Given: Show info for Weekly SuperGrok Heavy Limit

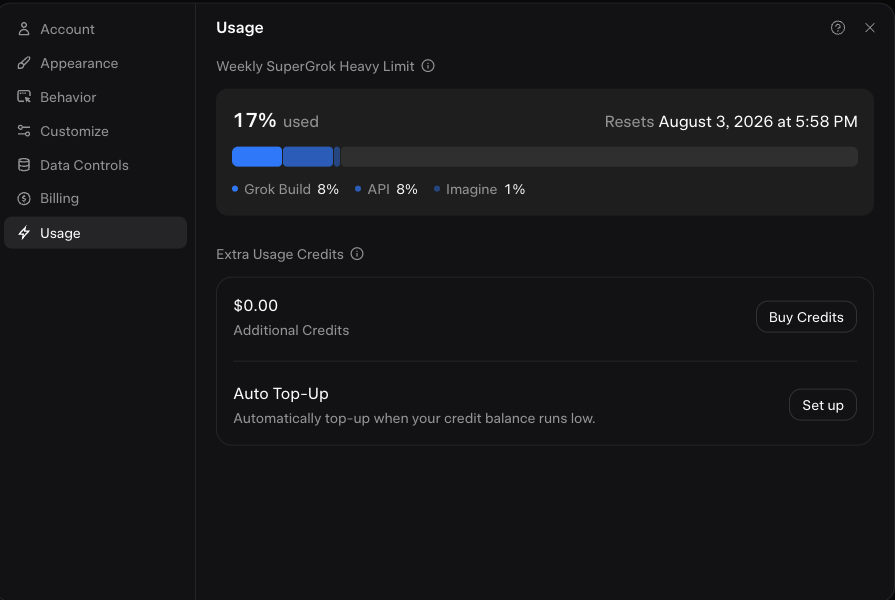Looking at the screenshot, I should (428, 66).
